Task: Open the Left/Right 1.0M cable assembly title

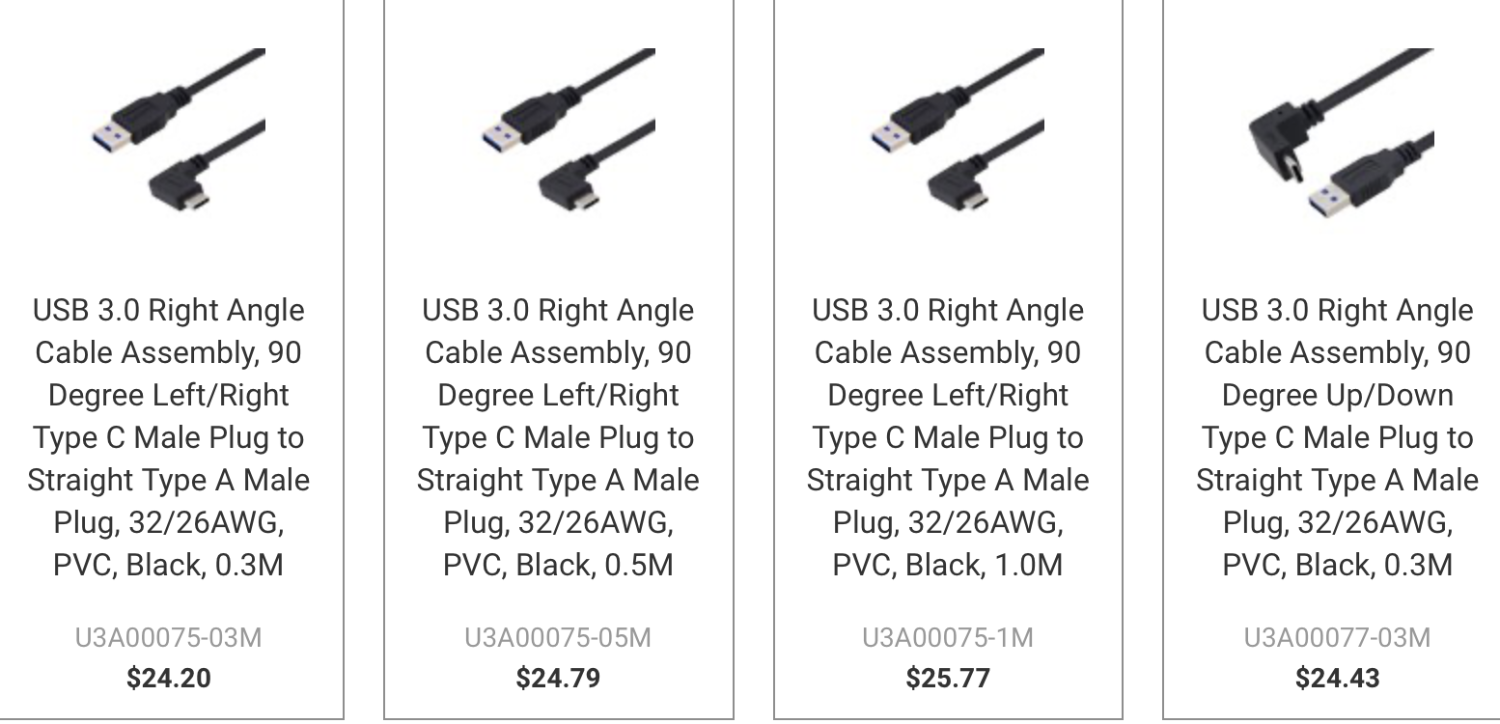Action: point(948,437)
